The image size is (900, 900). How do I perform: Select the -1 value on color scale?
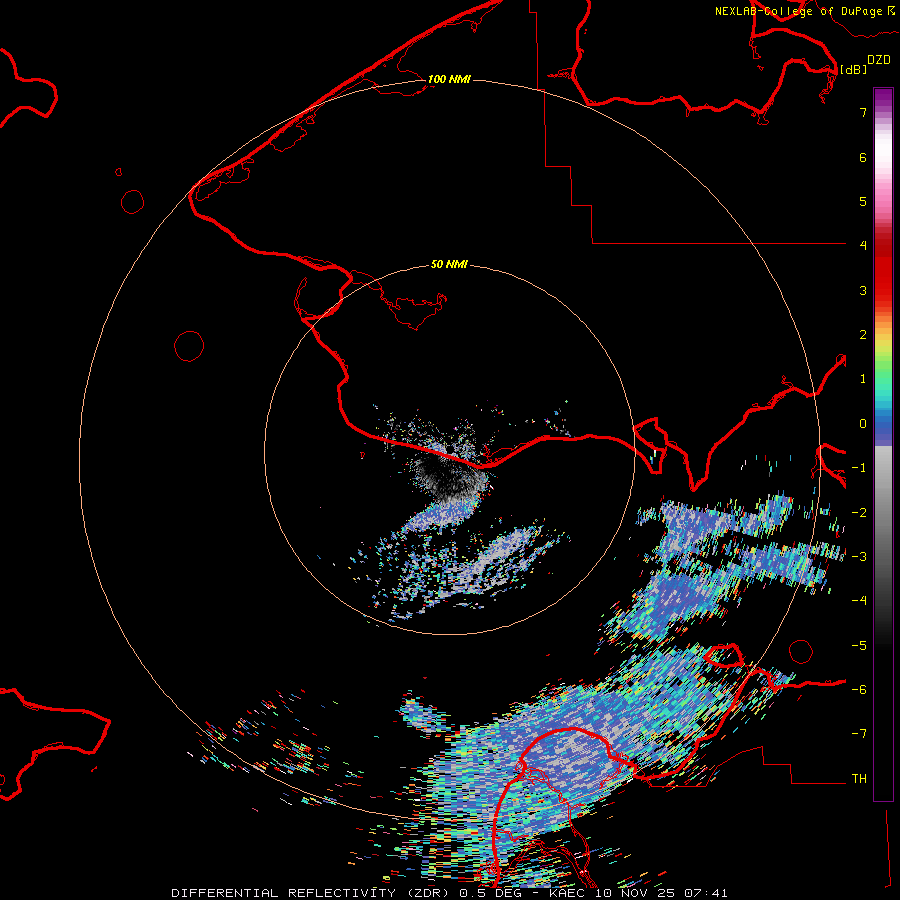point(859,468)
